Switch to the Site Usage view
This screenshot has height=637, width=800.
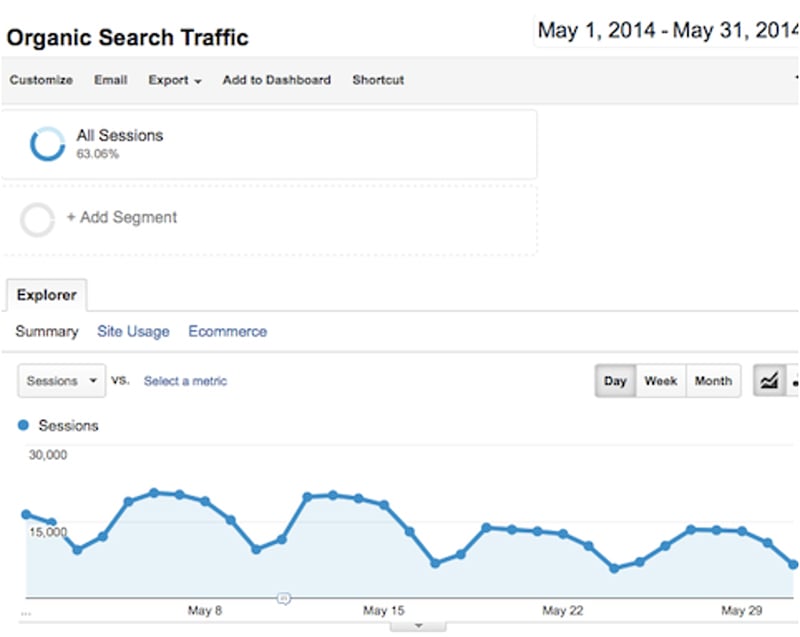pyautogui.click(x=133, y=331)
